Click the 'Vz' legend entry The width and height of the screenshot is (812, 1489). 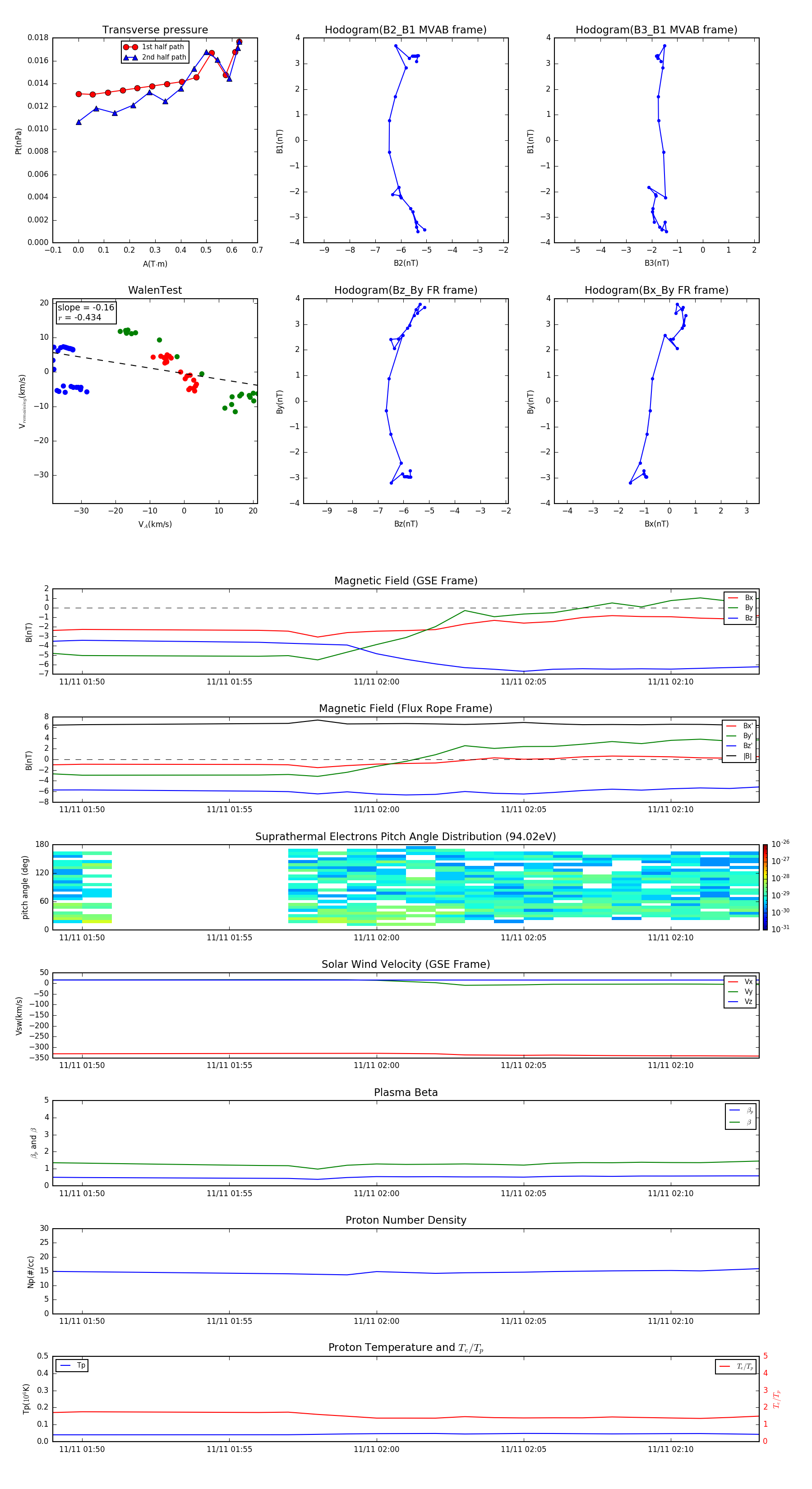(x=740, y=1002)
